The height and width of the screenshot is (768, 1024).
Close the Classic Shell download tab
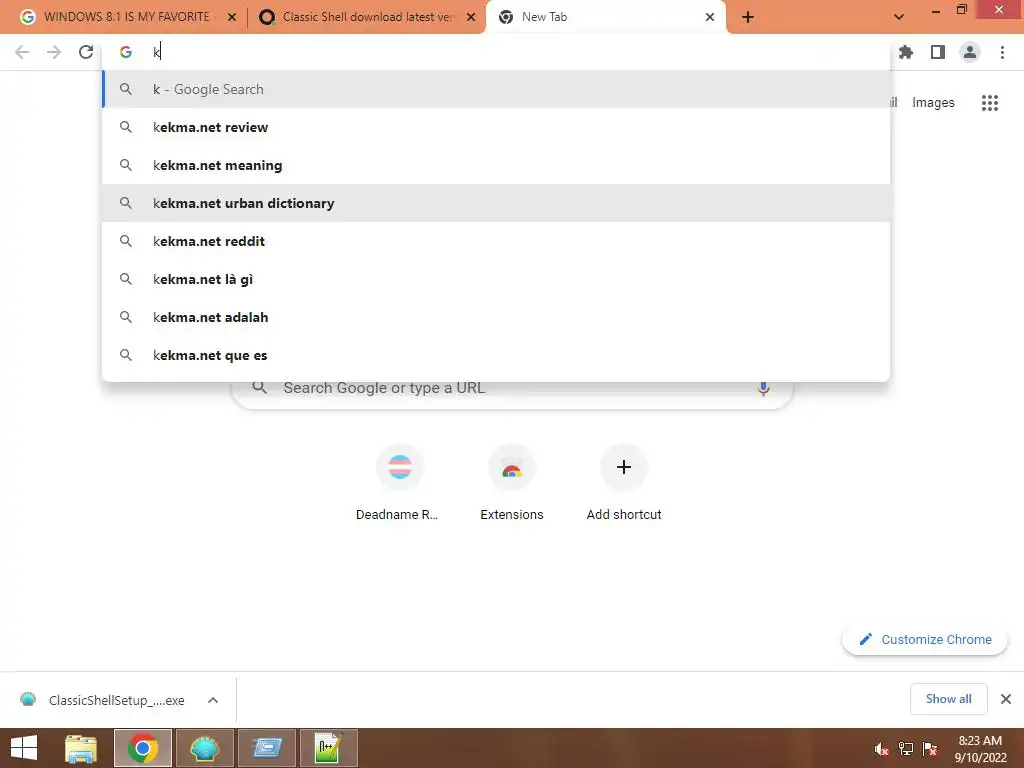click(x=471, y=17)
